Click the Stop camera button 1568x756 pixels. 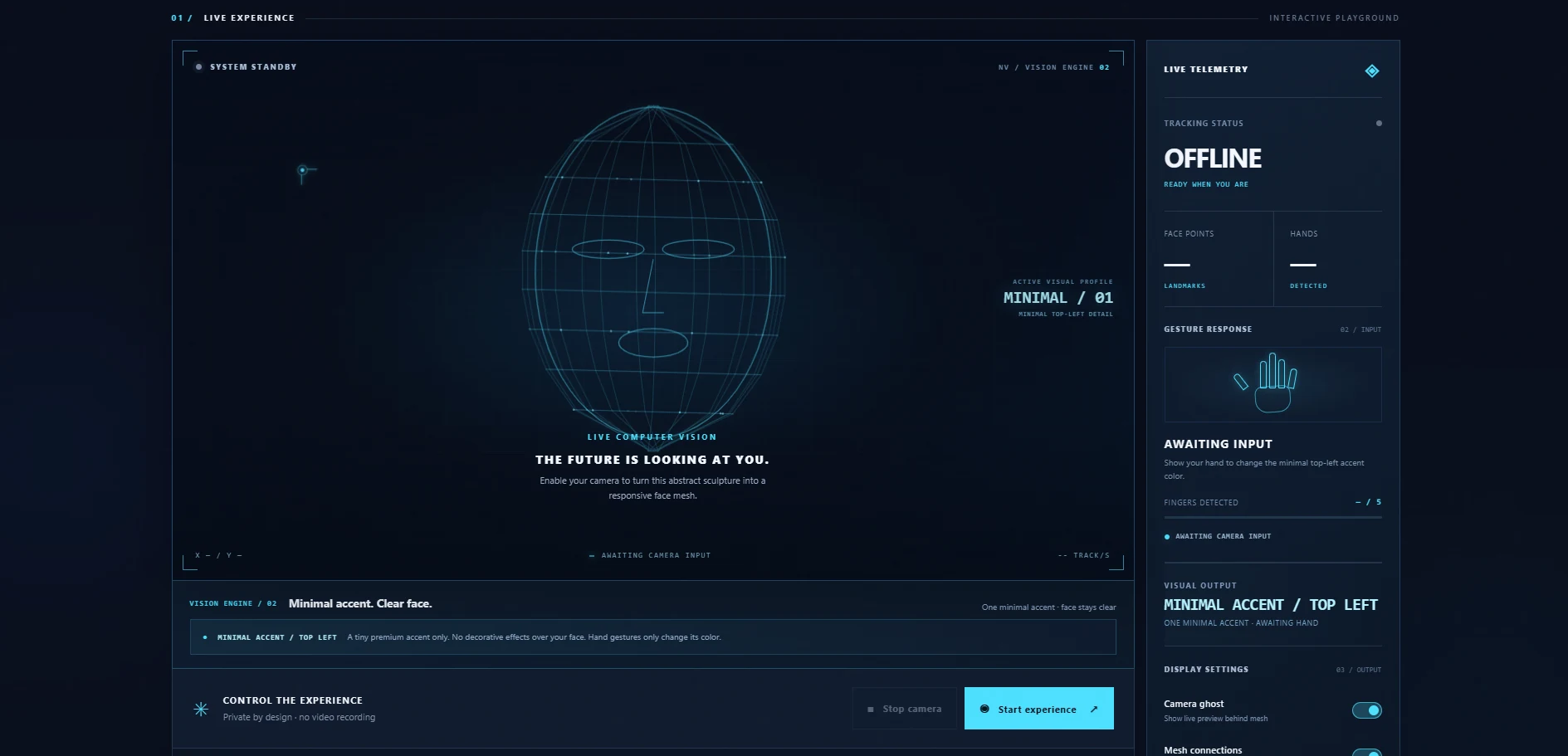click(x=904, y=709)
